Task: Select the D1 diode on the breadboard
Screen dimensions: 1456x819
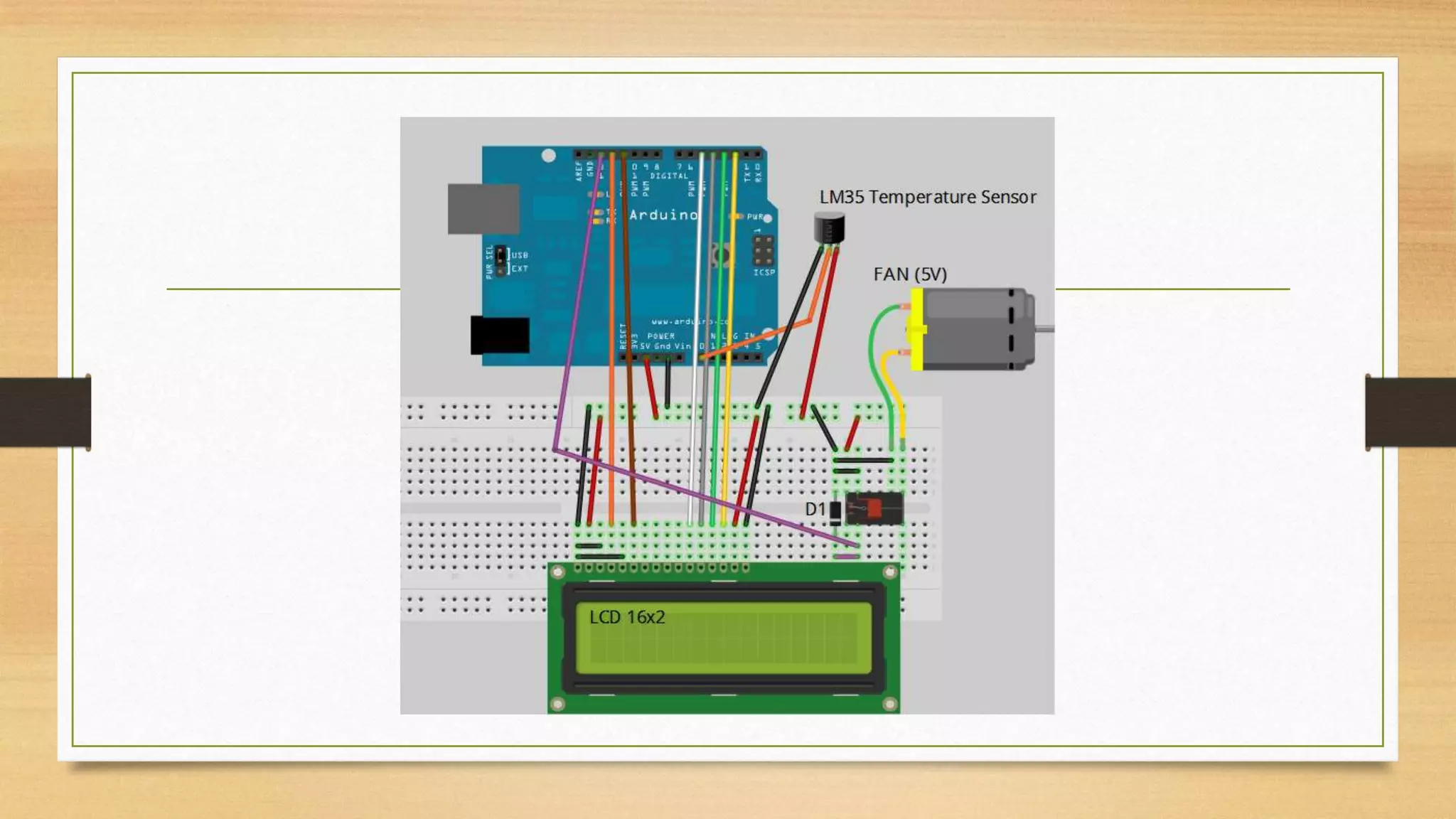Action: (836, 513)
